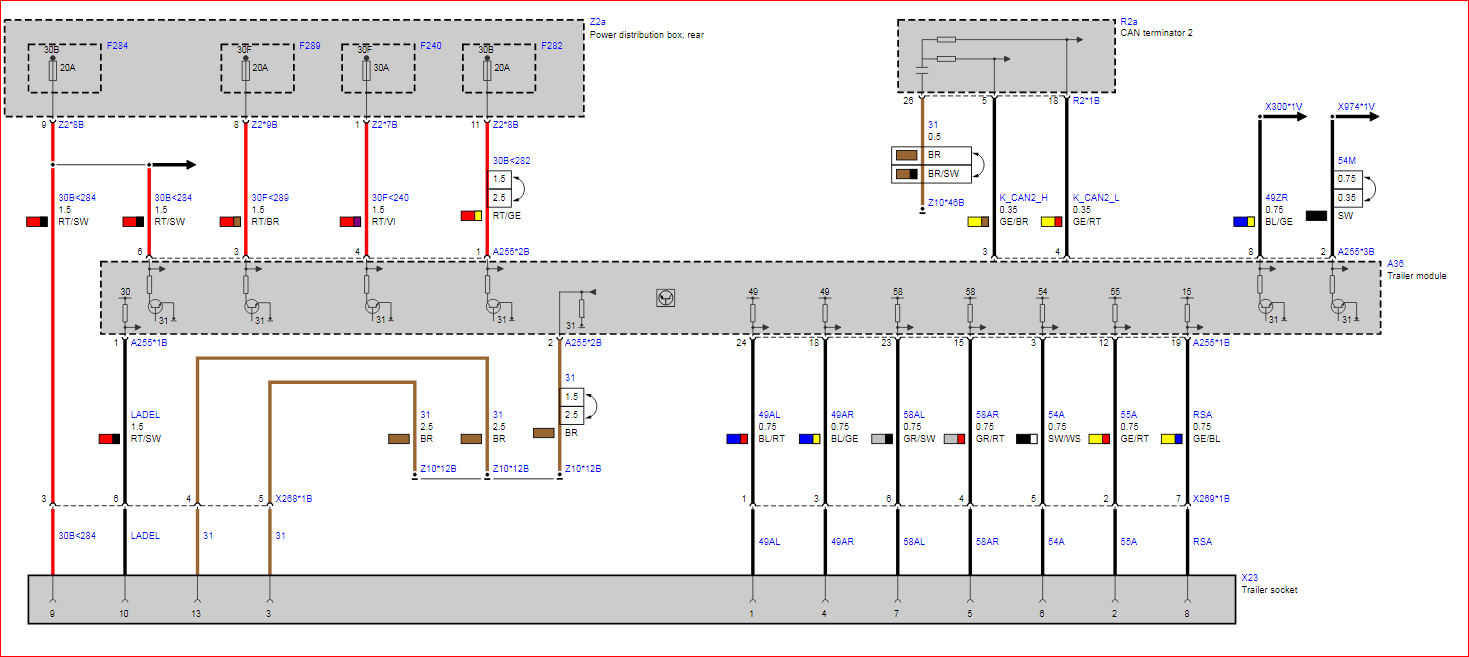The width and height of the screenshot is (1469, 657).
Task: Click the RT/VI red-violet color swatch
Action: (350, 221)
